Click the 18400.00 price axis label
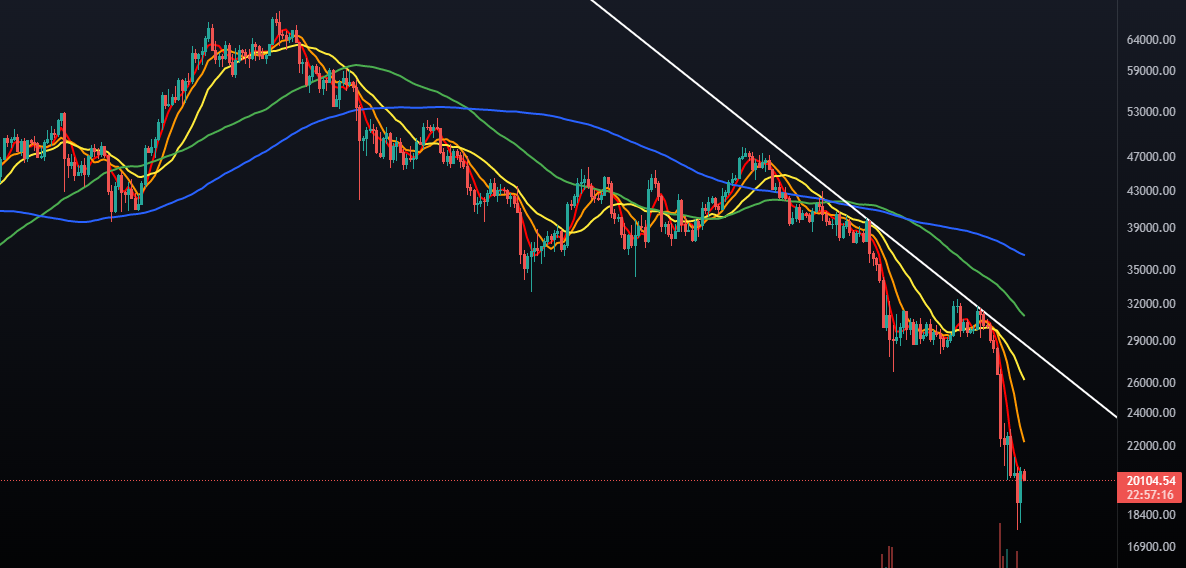This screenshot has width=1186, height=568. 1149,514
